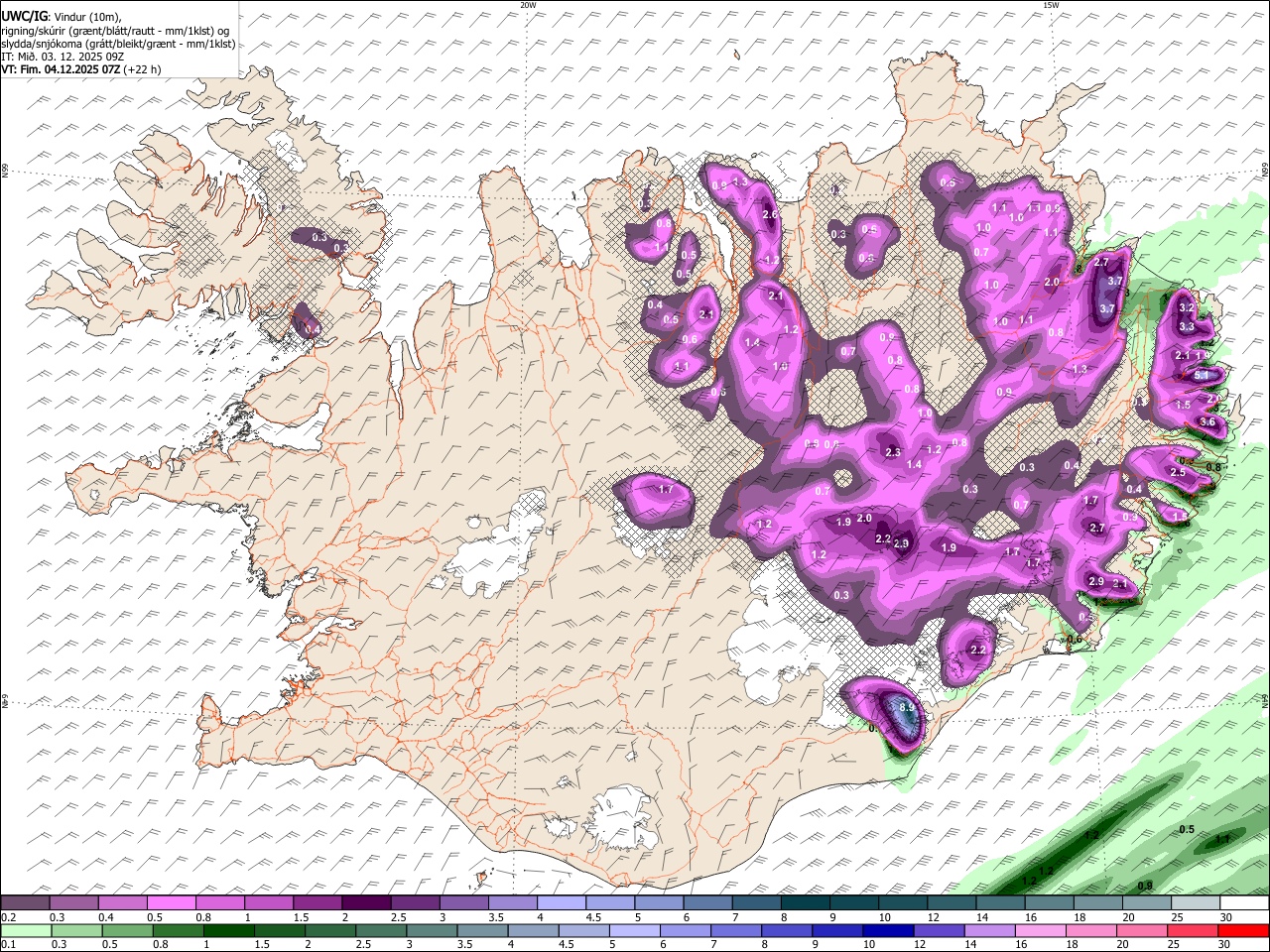Click the snow legend label 0.2

coord(9,917)
